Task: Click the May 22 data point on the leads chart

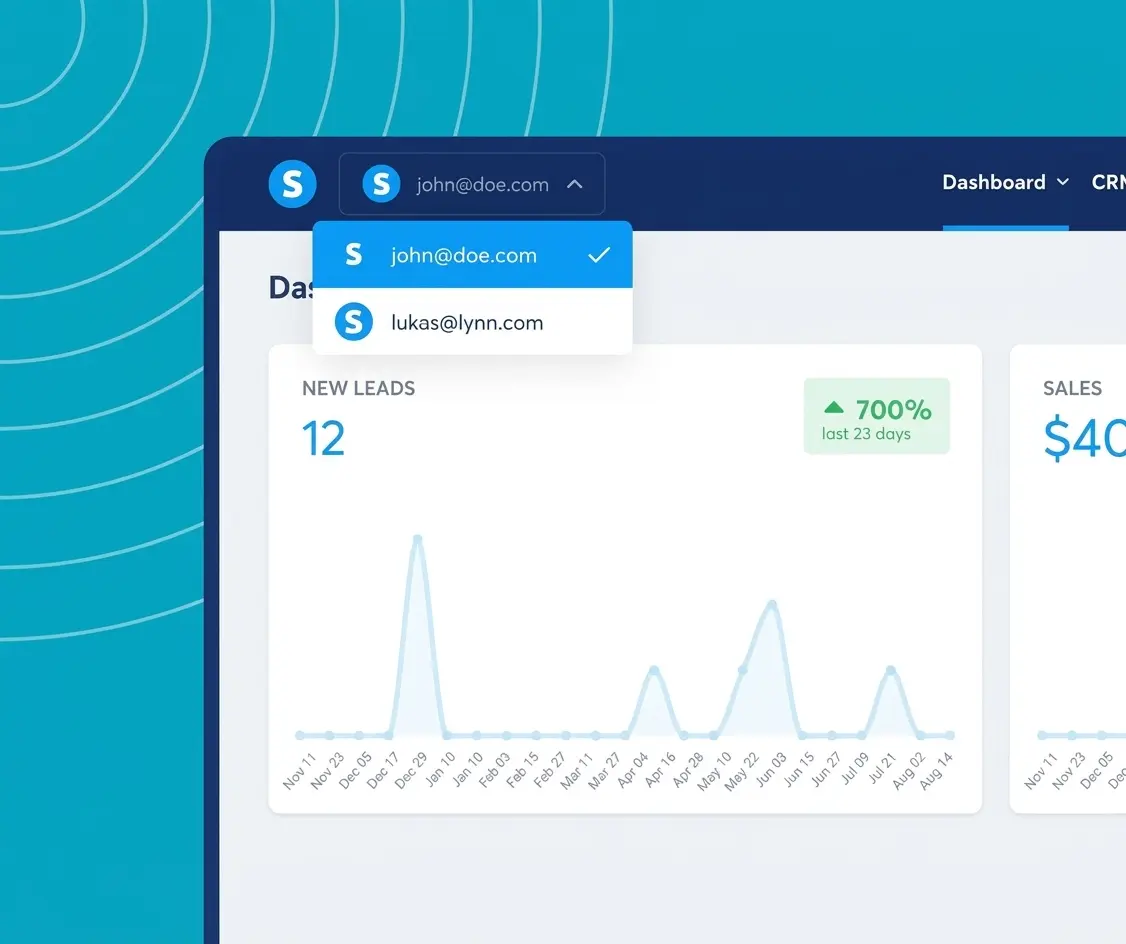Action: tap(743, 670)
